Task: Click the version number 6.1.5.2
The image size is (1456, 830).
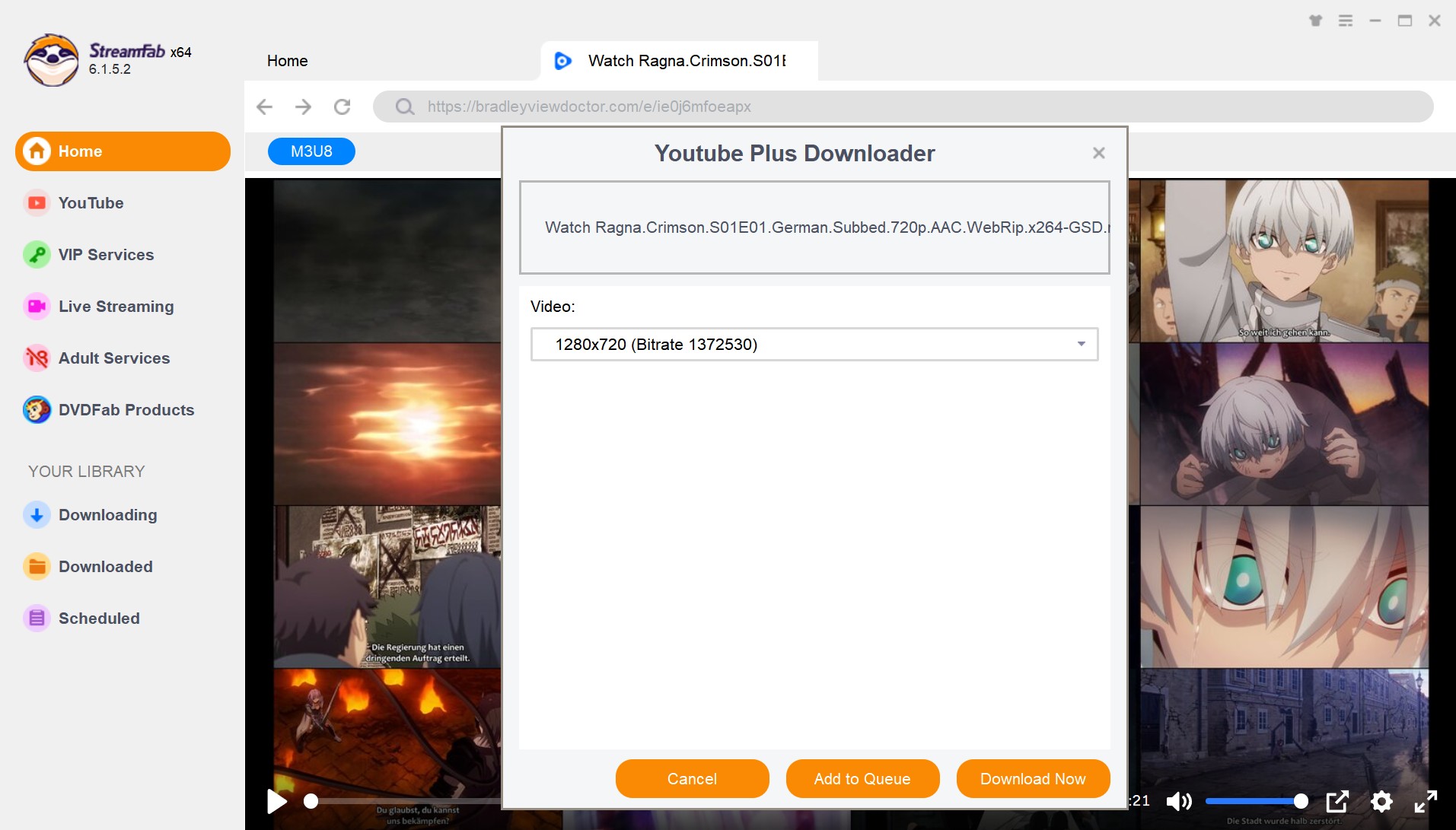Action: point(110,69)
